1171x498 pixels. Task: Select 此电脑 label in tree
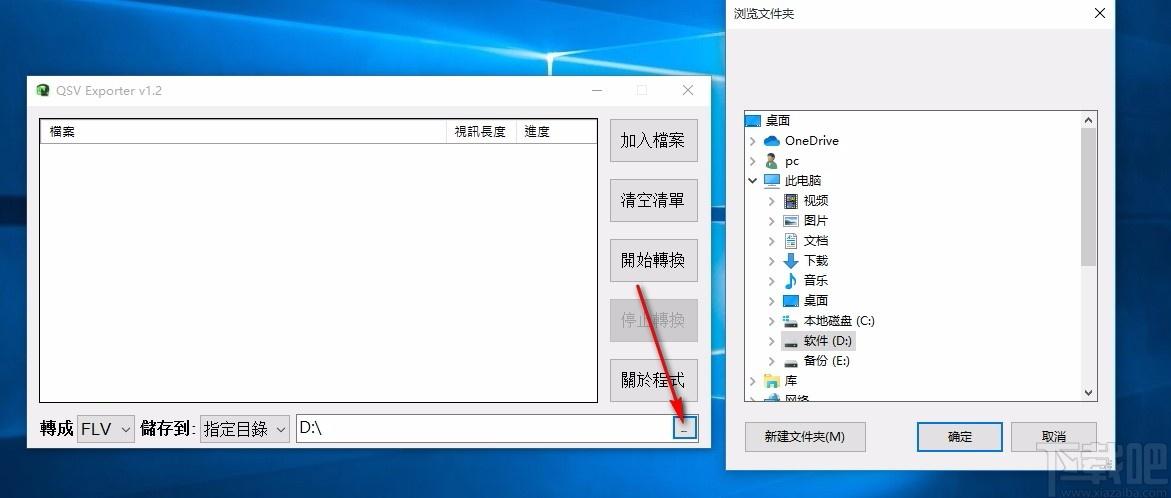point(803,181)
